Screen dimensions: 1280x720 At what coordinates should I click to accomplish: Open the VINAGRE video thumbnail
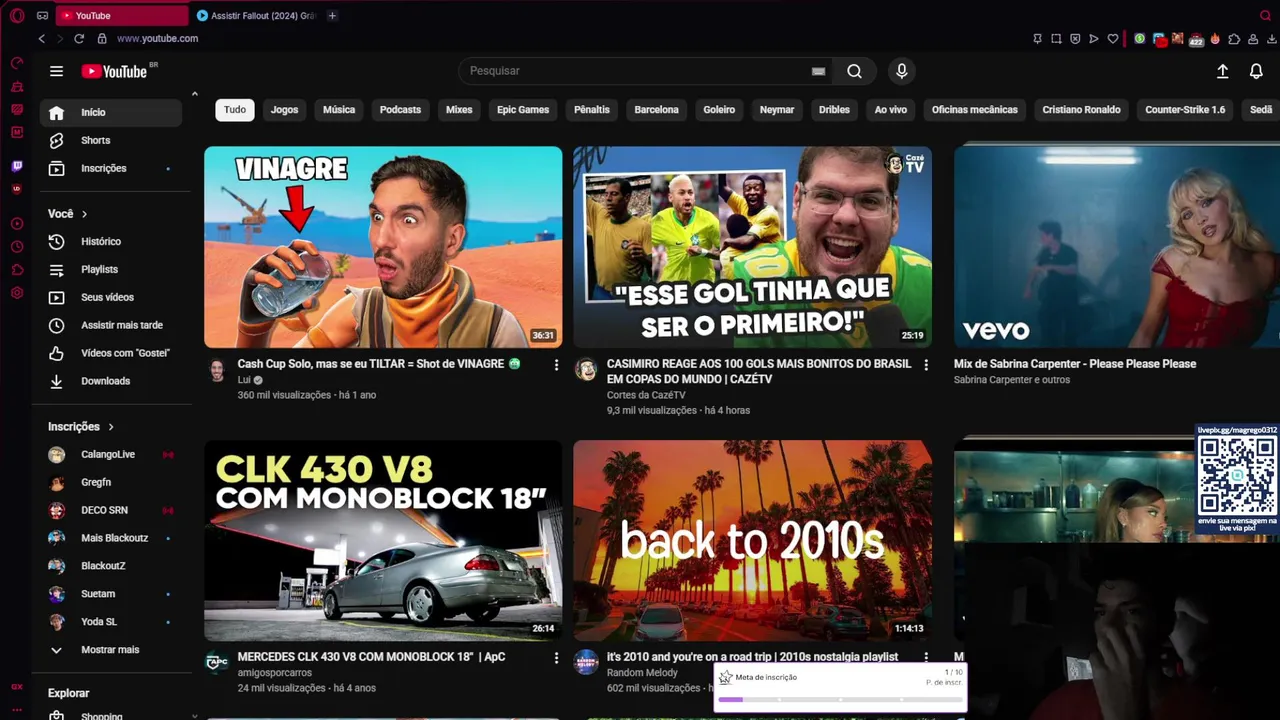[x=383, y=247]
